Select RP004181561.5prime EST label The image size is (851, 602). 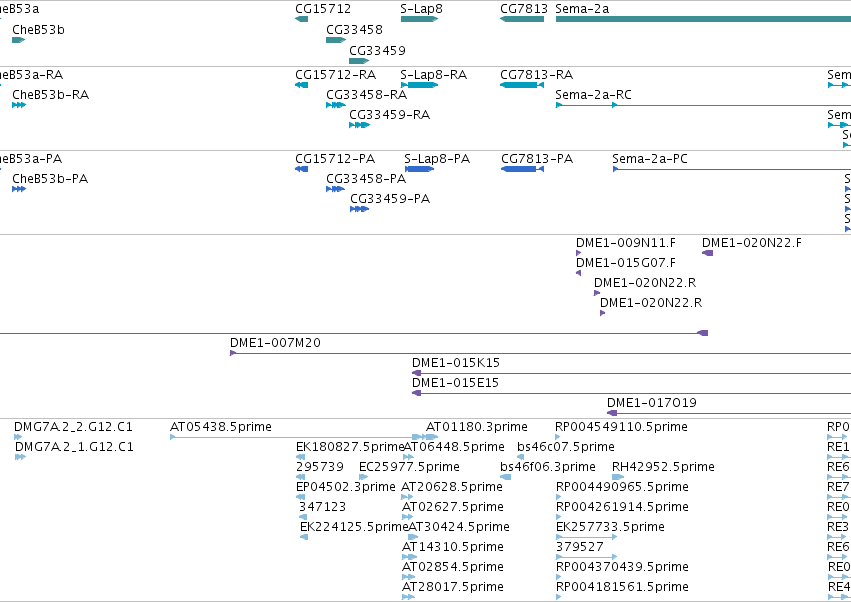coord(622,587)
